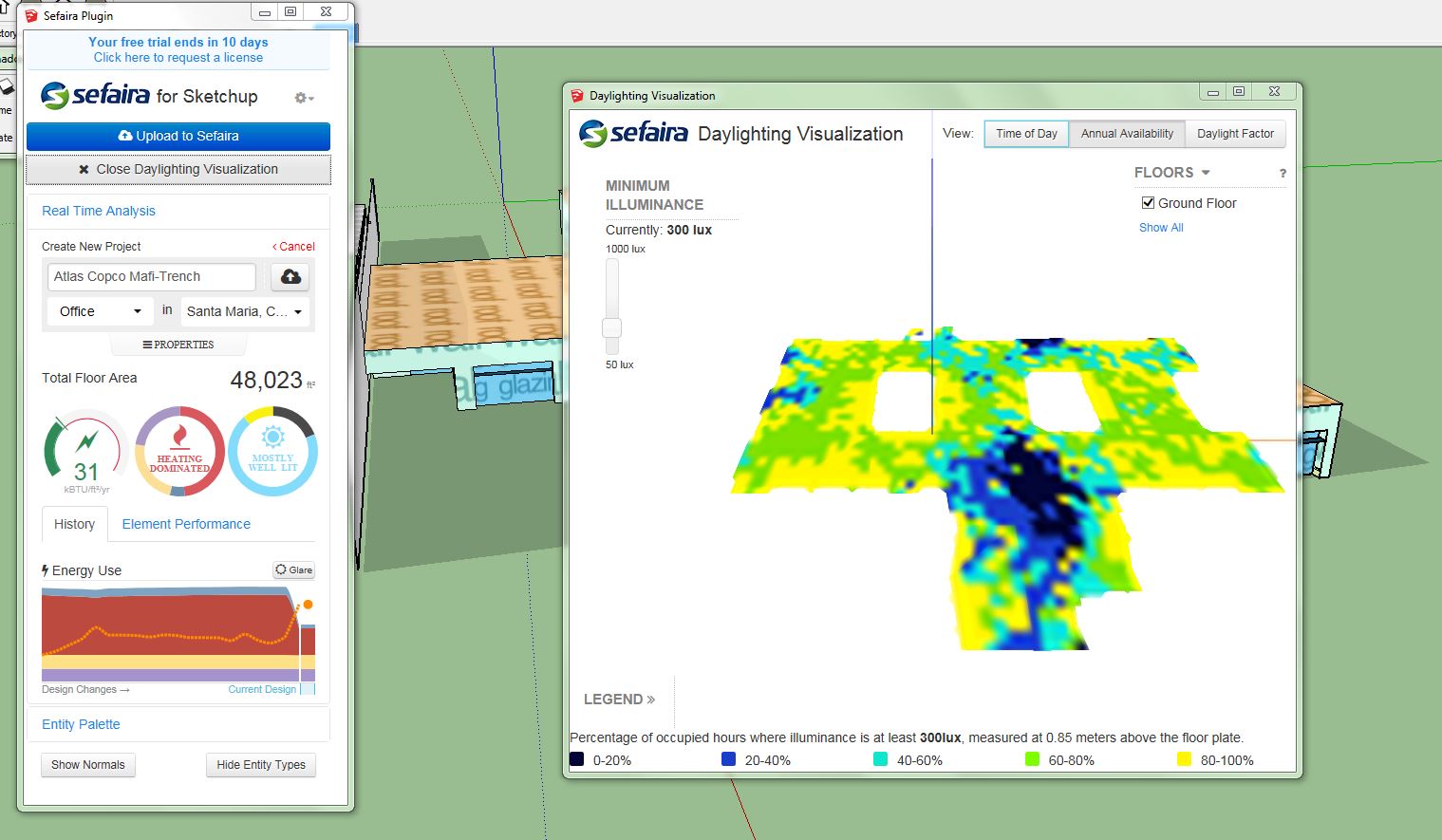Switch to Daylight Factor view
This screenshot has height=840, width=1442.
point(1235,134)
